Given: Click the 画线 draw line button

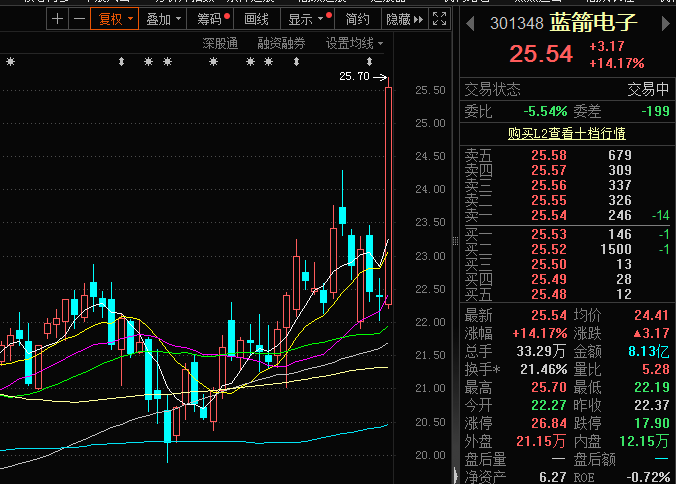Looking at the screenshot, I should click(257, 19).
